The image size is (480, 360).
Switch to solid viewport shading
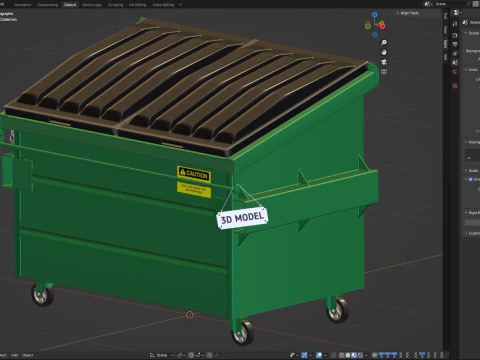tap(348, 355)
